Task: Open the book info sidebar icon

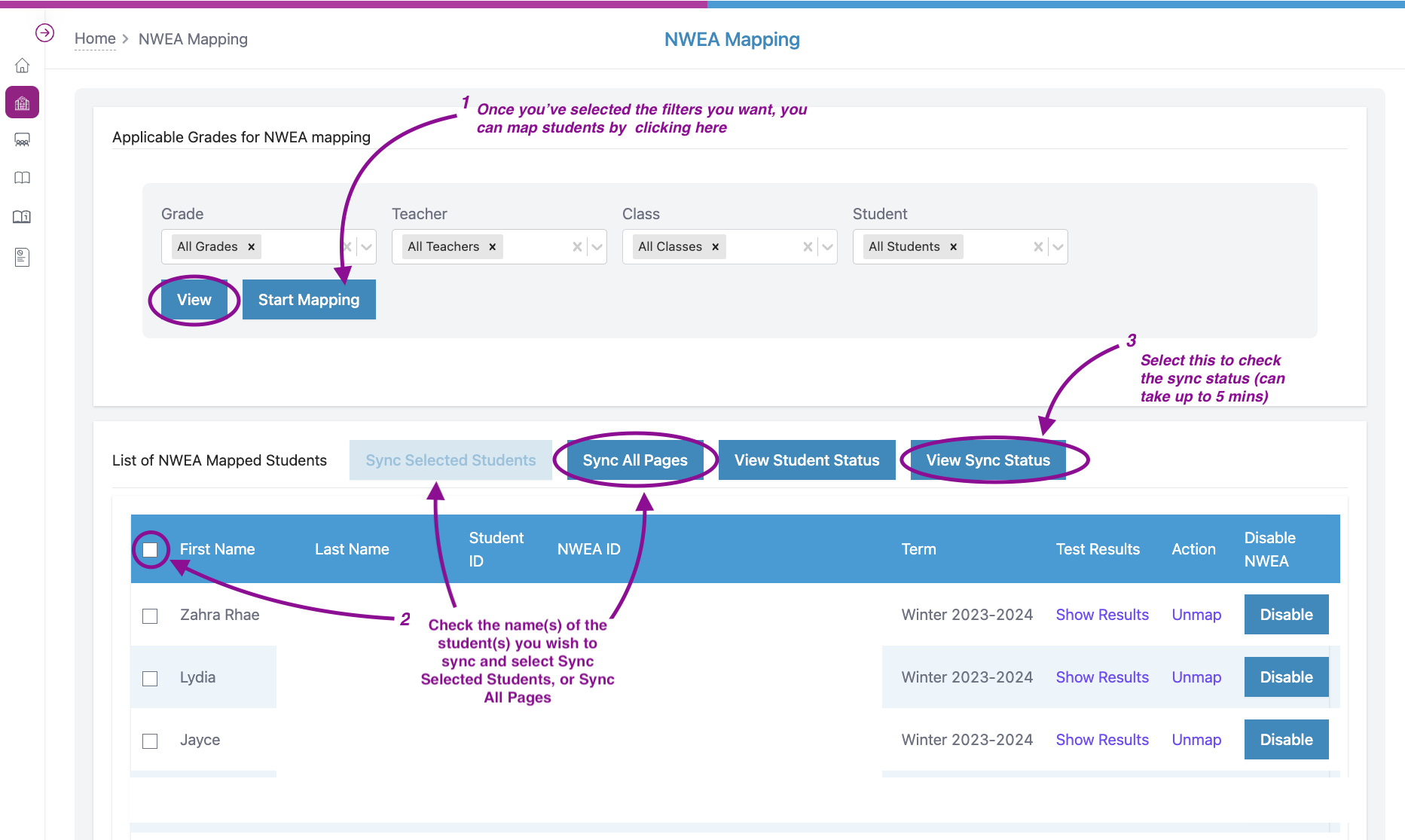Action: 23,217
